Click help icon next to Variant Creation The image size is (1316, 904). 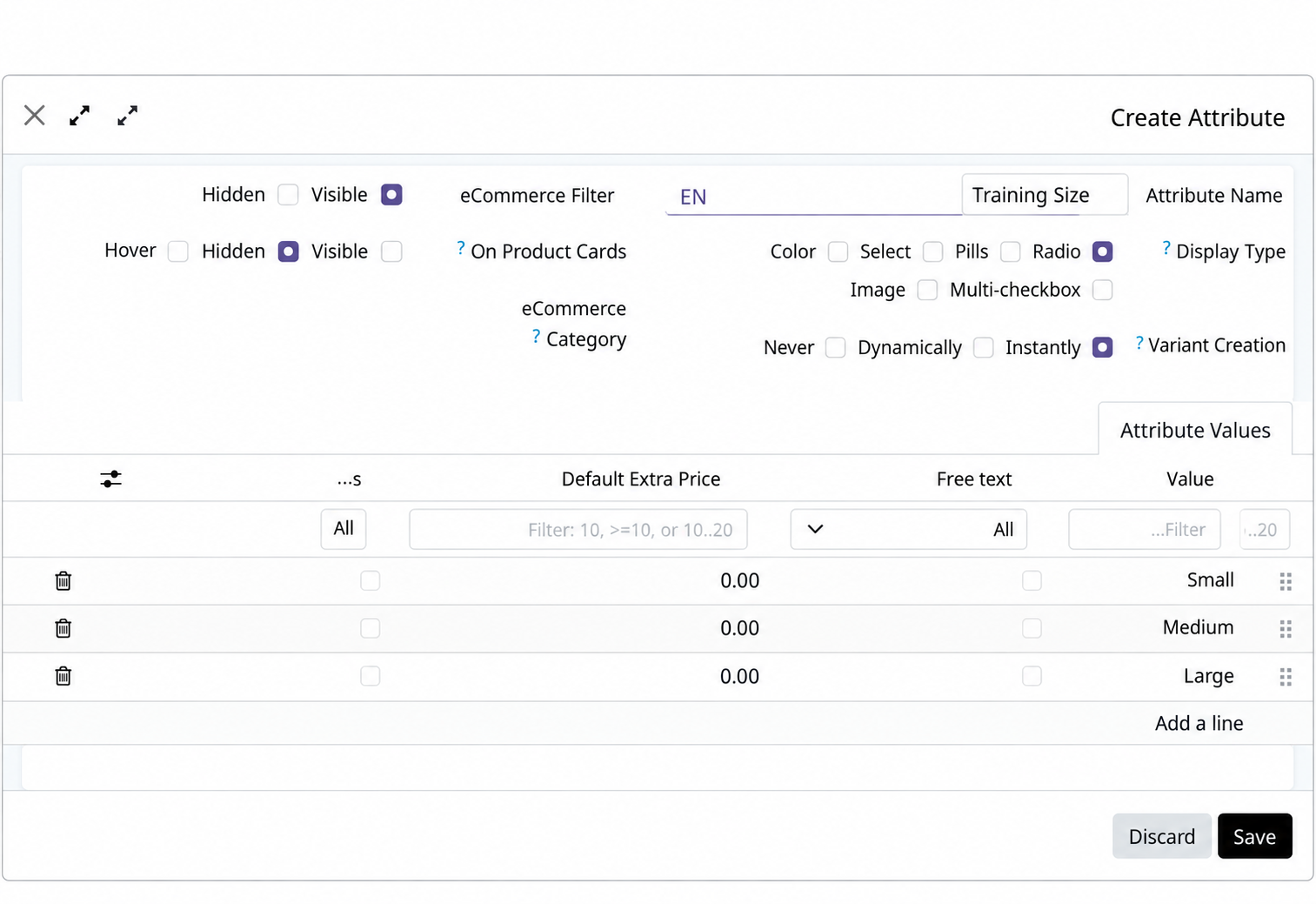click(1139, 343)
